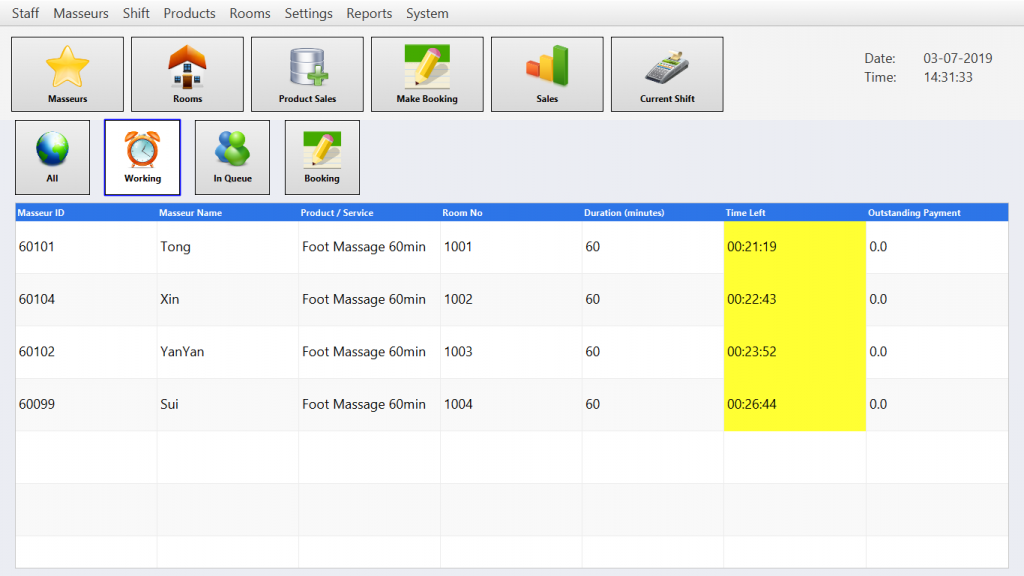Viewport: 1024px width, 576px height.
Task: Click the Masseur Name column header
Action: (x=190, y=212)
